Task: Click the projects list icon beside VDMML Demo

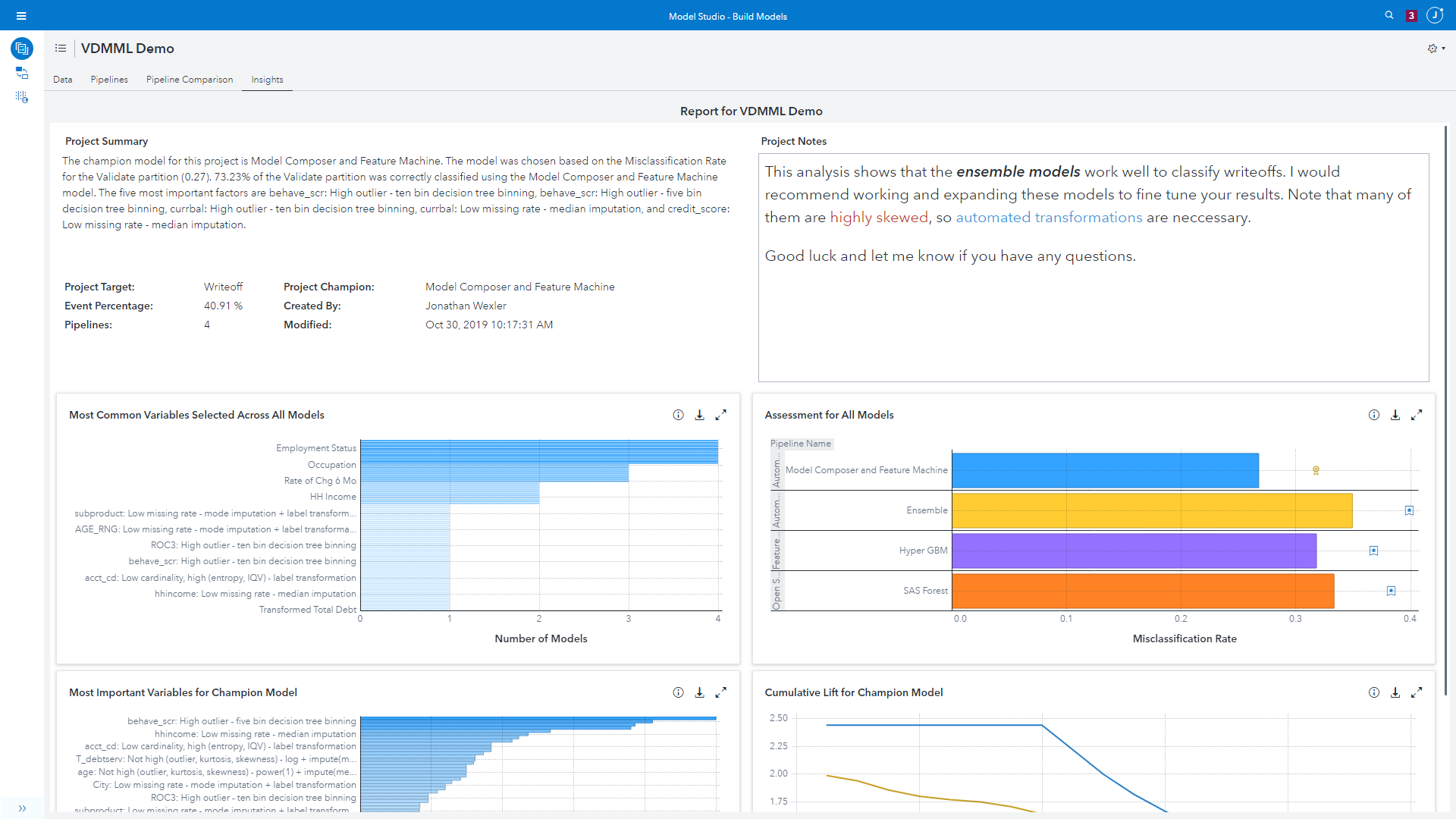Action: point(61,49)
